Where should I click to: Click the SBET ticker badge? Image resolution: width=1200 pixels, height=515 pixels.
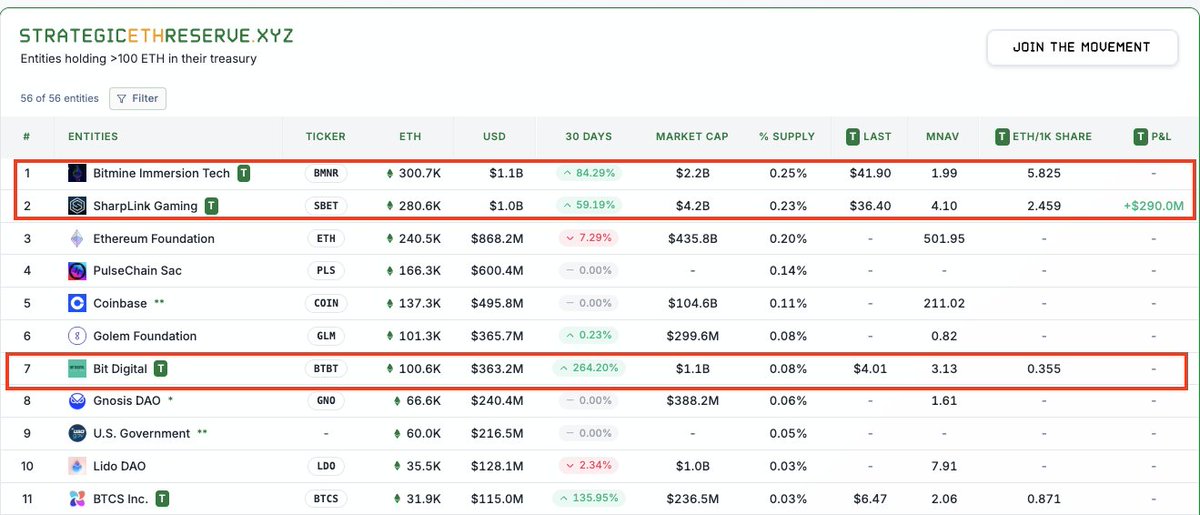click(325, 206)
